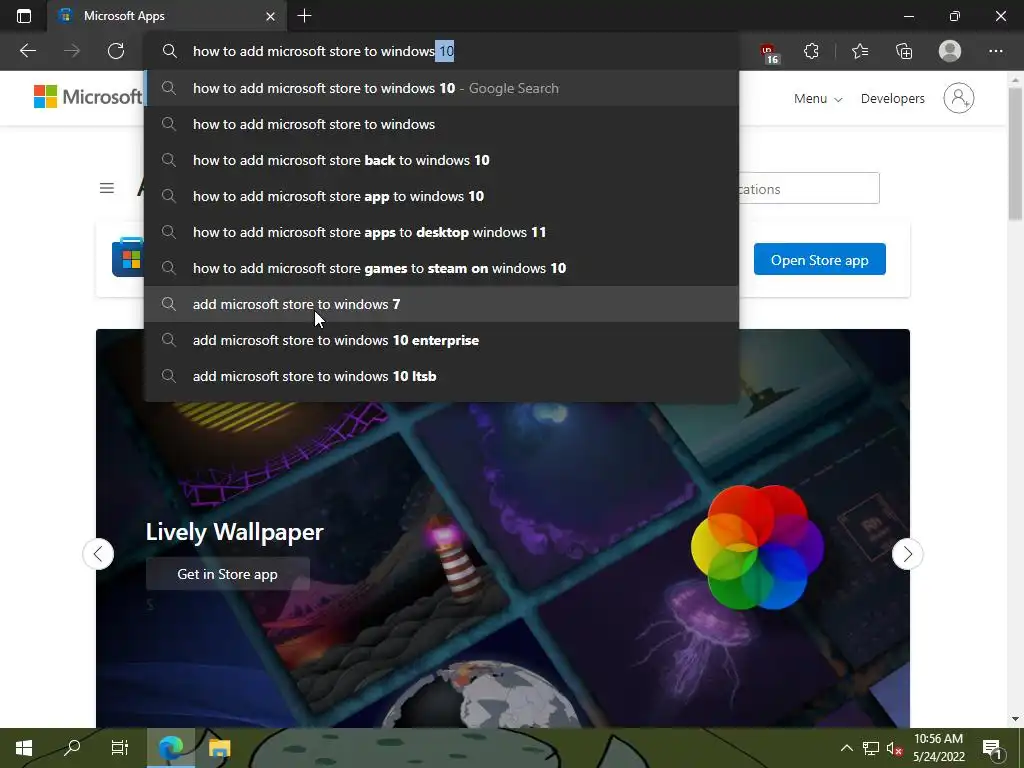Select suggestion 'add microsoft store to windows 7'

tap(441, 304)
